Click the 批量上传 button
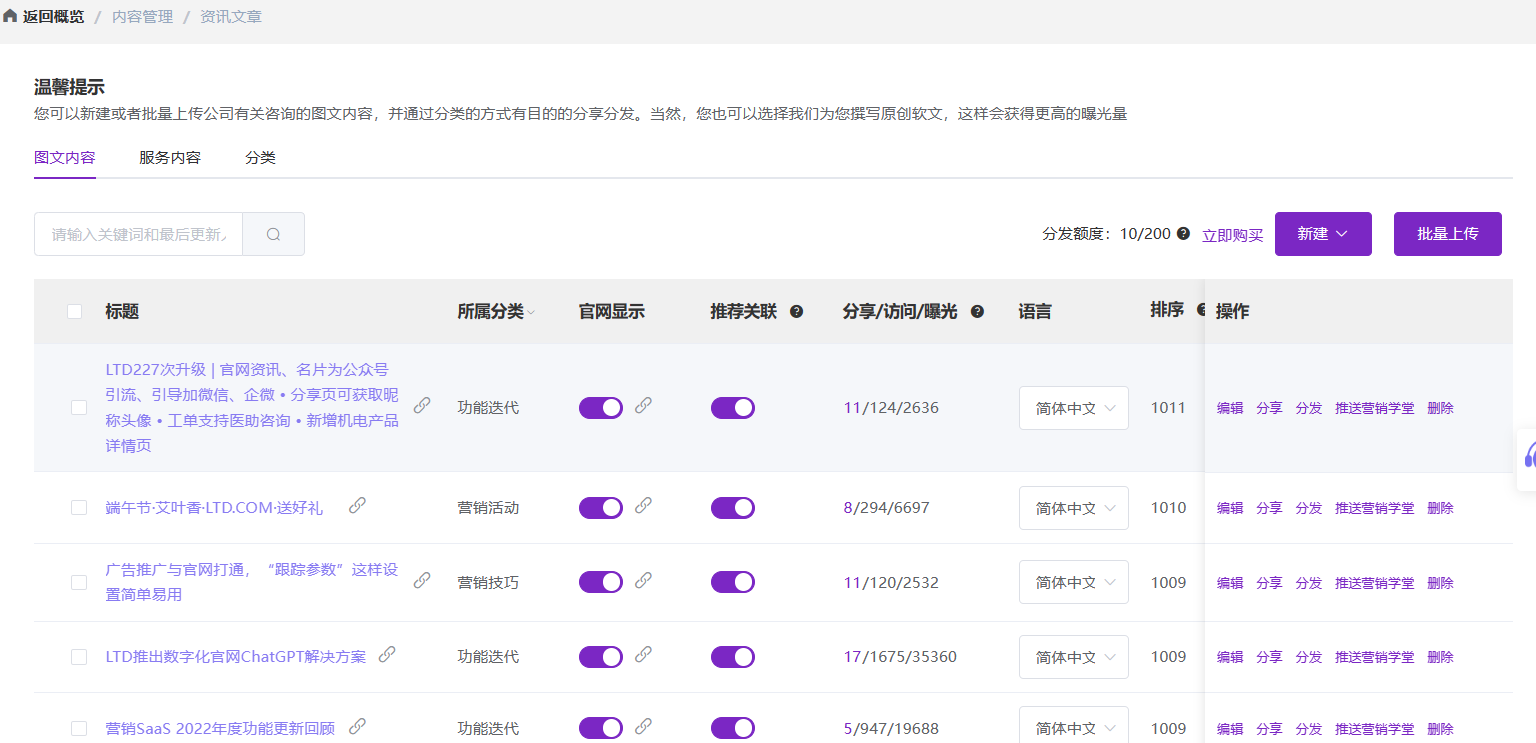Image resolution: width=1536 pixels, height=743 pixels. (x=1447, y=234)
